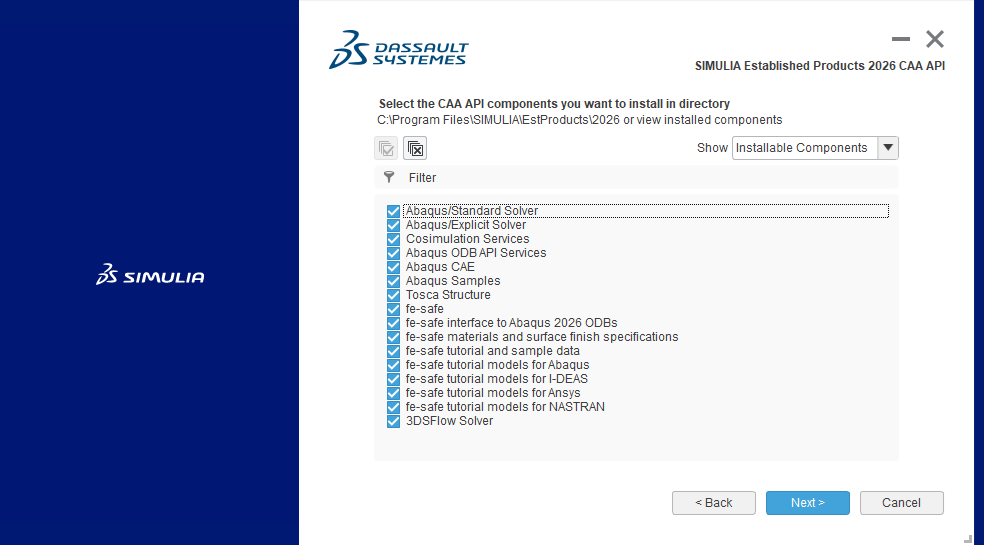The height and width of the screenshot is (545, 984).
Task: Open the Show dropdown arrow
Action: (887, 148)
